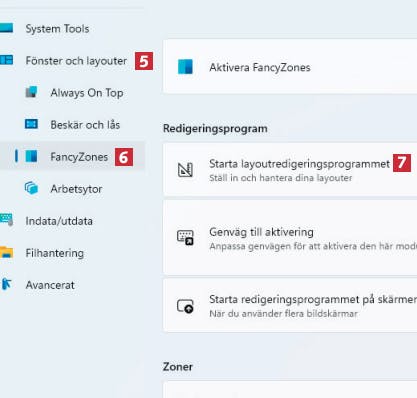
Task: Launch Starta layoutredigeringsprogrammet
Action: coord(290,170)
